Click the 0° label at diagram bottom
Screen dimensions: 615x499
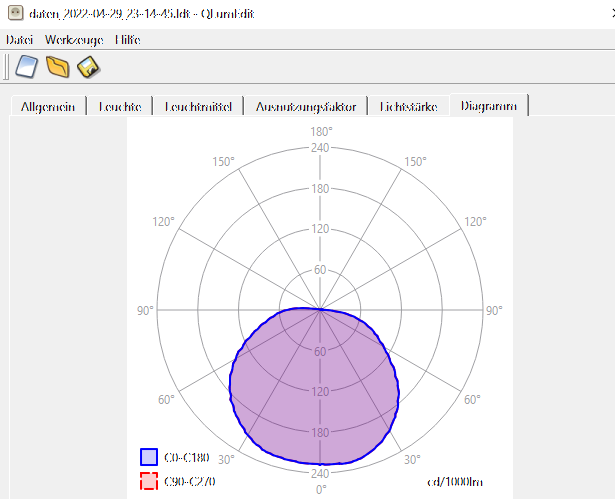point(321,490)
